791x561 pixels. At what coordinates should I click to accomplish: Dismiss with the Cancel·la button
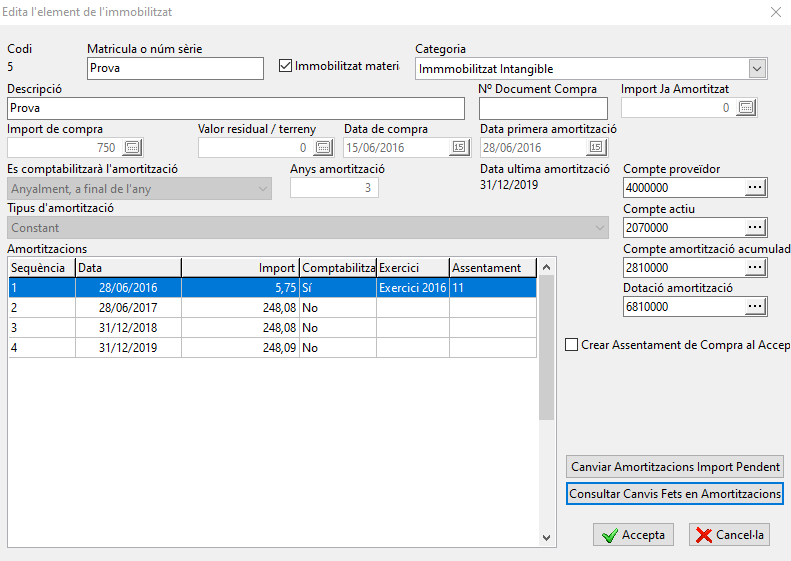click(x=729, y=535)
